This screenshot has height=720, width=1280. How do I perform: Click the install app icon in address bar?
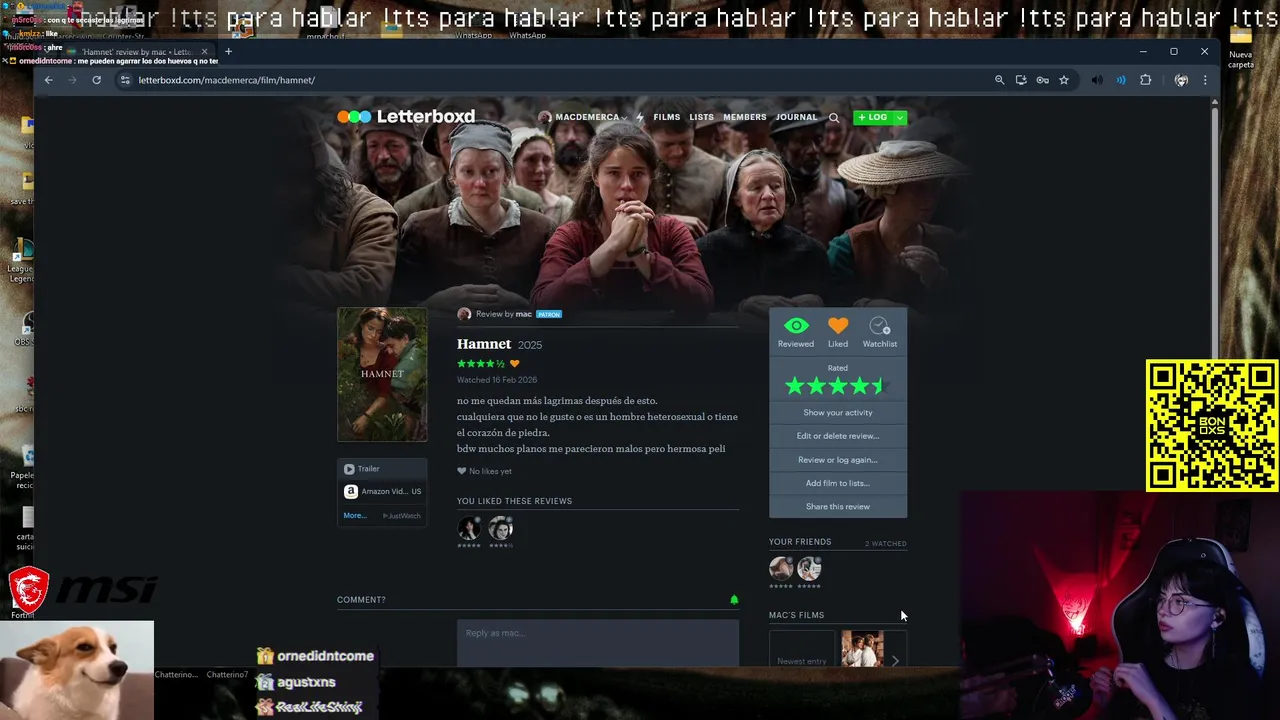(1021, 80)
